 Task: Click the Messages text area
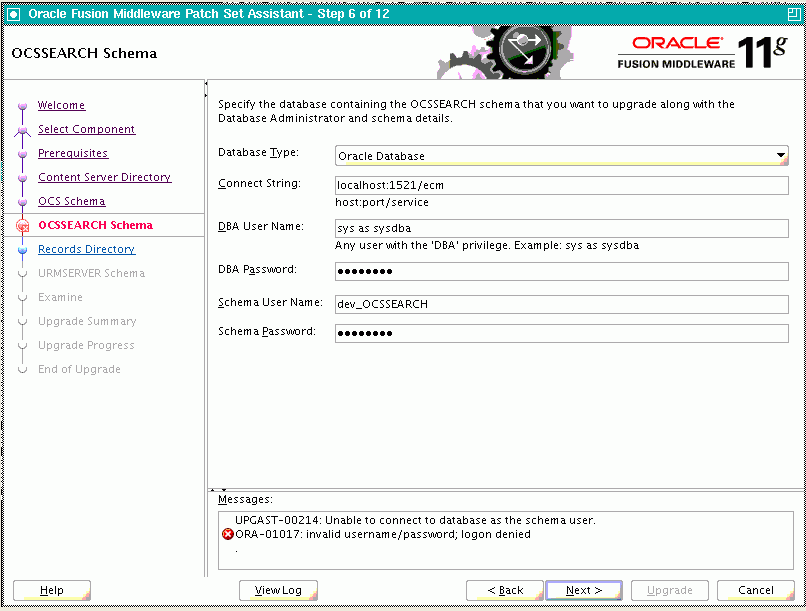tap(506, 540)
